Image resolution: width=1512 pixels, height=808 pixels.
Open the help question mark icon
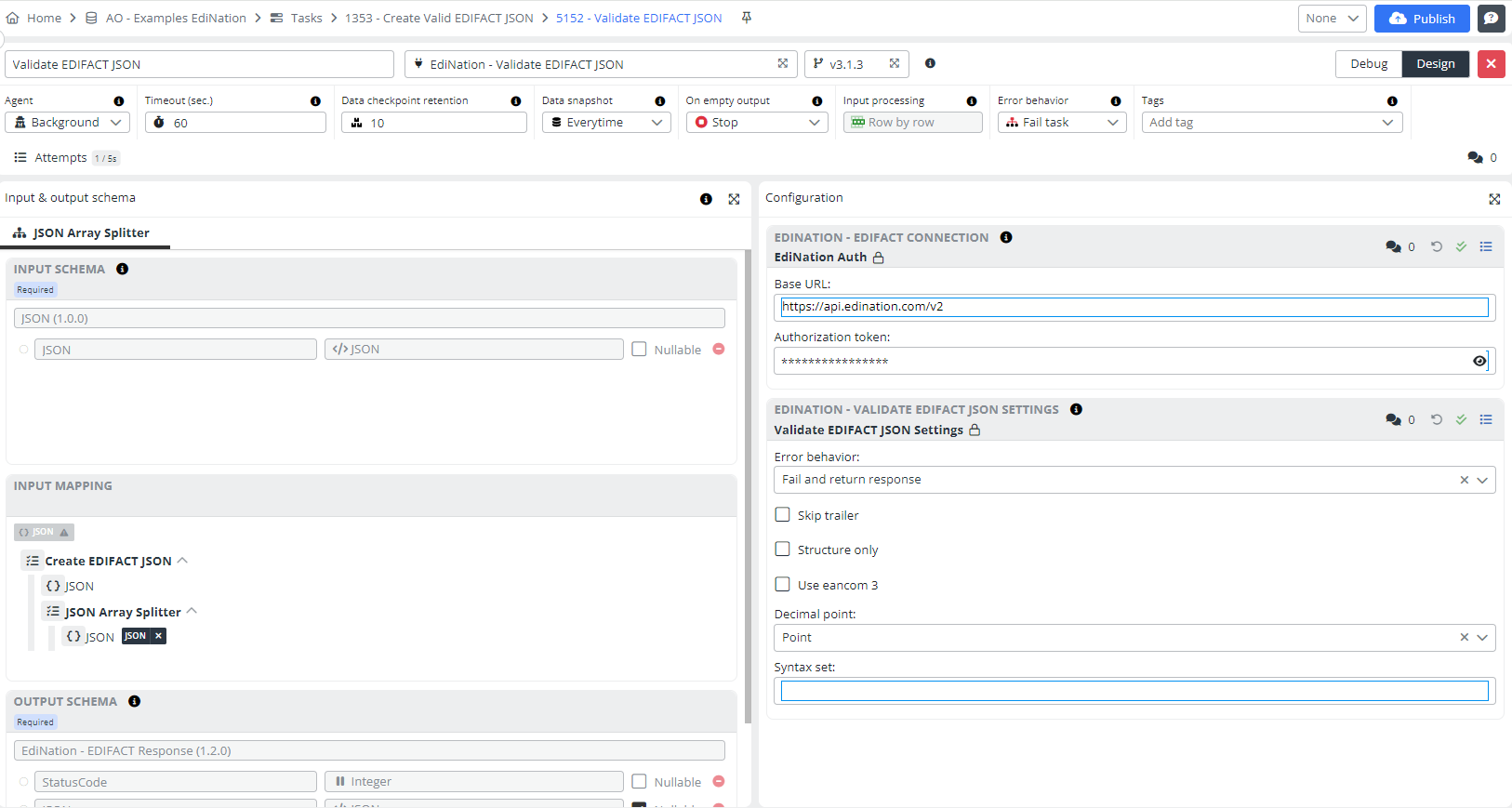[x=1491, y=19]
